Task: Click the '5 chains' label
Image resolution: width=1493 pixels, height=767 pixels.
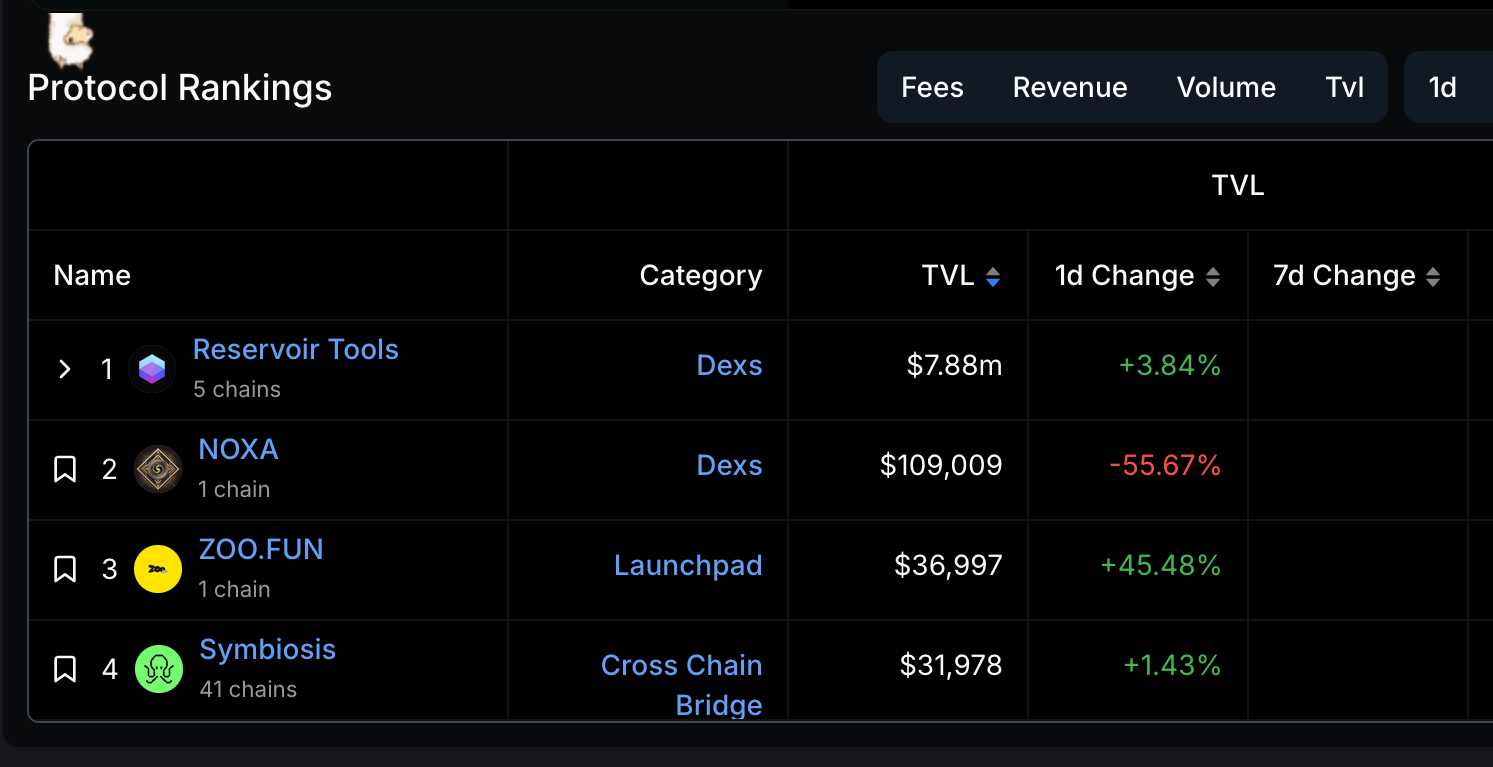Action: (237, 390)
